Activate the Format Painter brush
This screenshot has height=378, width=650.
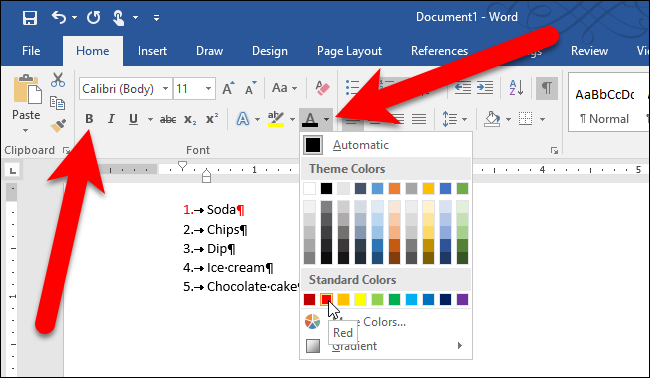point(58,125)
